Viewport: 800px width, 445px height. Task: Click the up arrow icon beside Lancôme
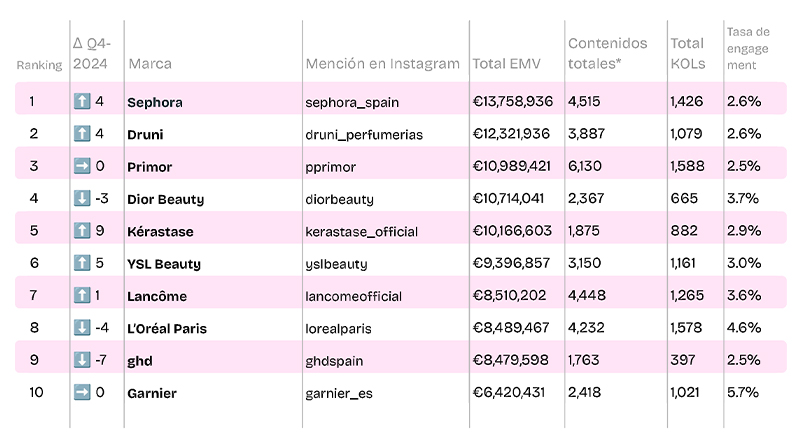coord(82,296)
